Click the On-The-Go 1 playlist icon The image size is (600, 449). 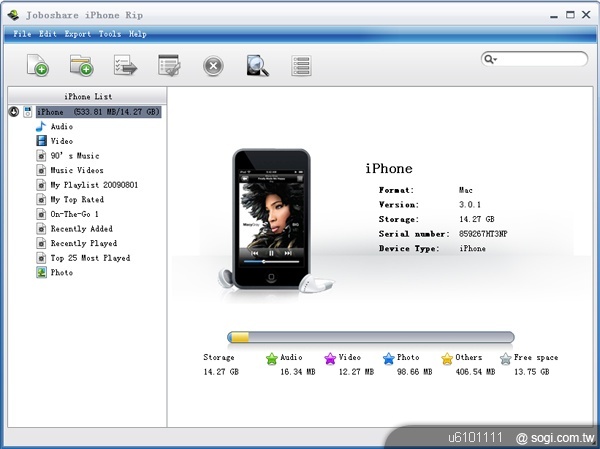[41, 214]
